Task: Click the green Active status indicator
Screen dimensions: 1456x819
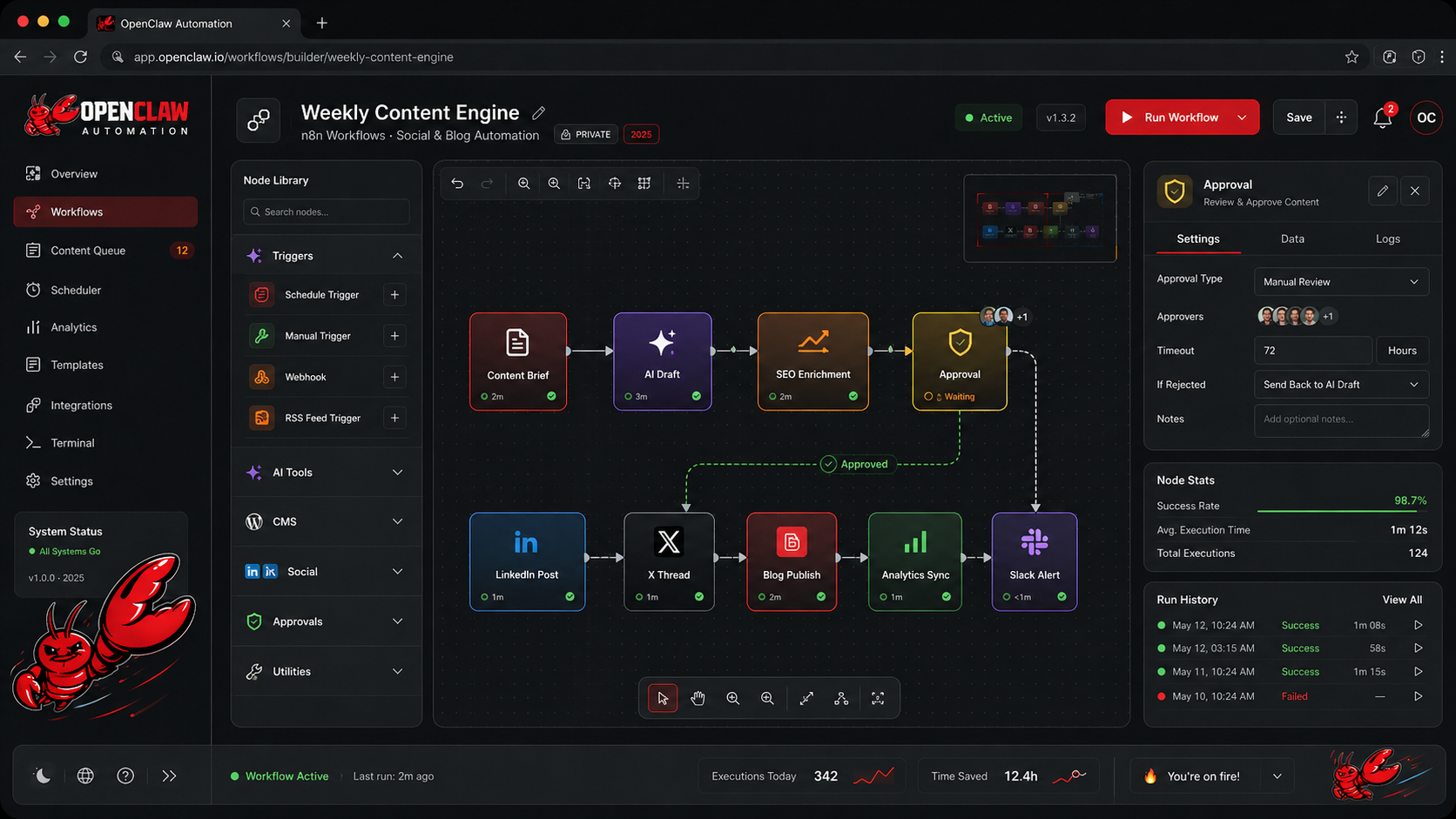Action: coord(988,117)
